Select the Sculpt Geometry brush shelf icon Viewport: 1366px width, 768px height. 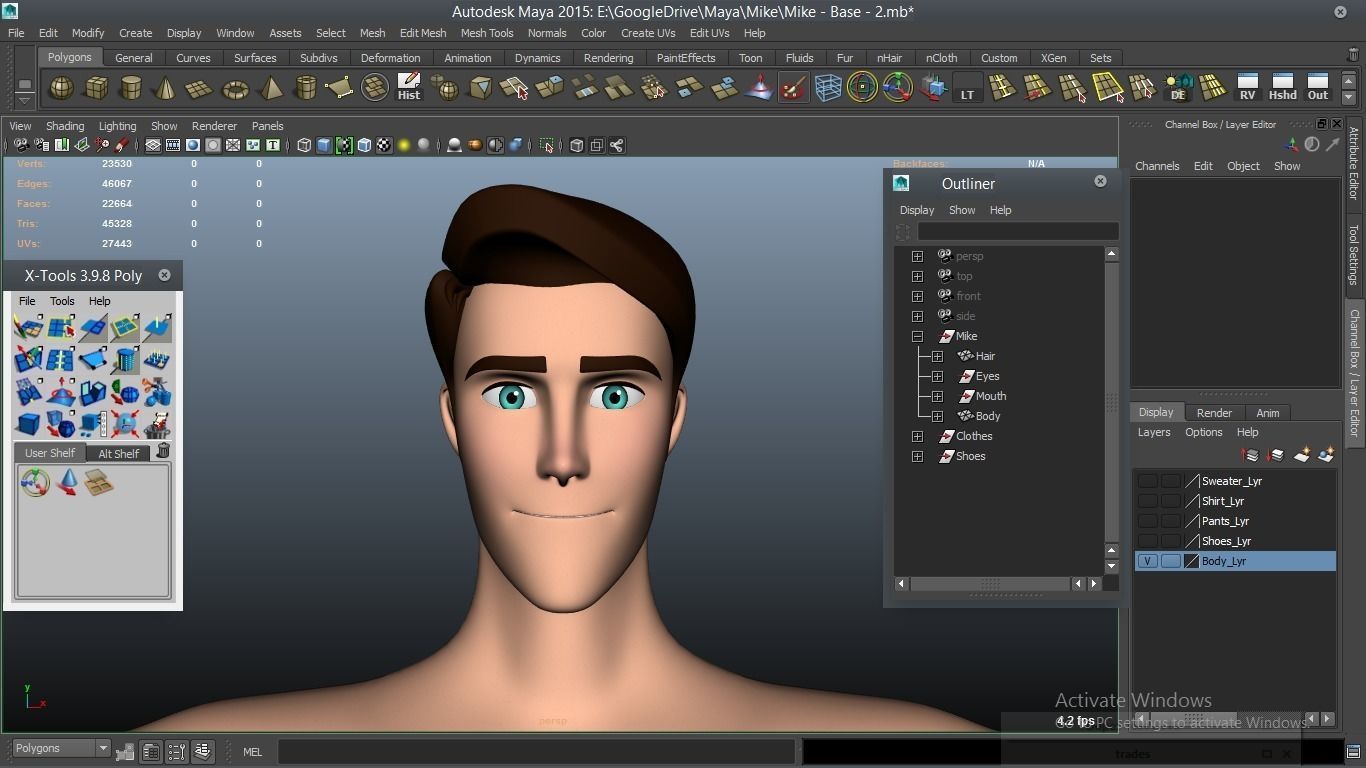[x=793, y=88]
